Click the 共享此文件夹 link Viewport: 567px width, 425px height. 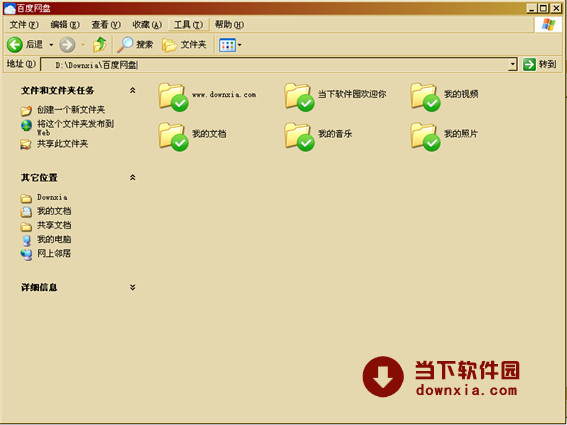pyautogui.click(x=62, y=144)
